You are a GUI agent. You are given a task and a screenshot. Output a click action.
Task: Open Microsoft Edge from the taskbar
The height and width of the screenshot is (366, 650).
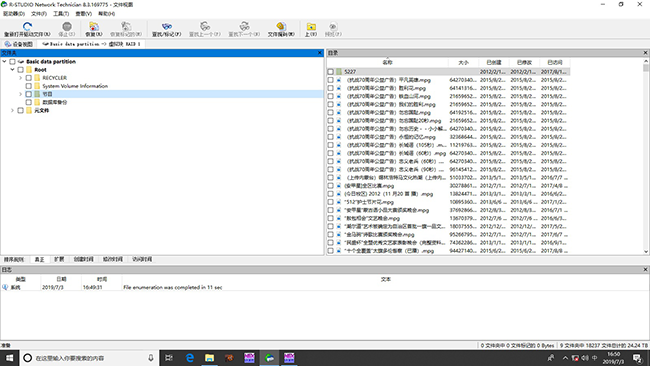tap(189, 358)
